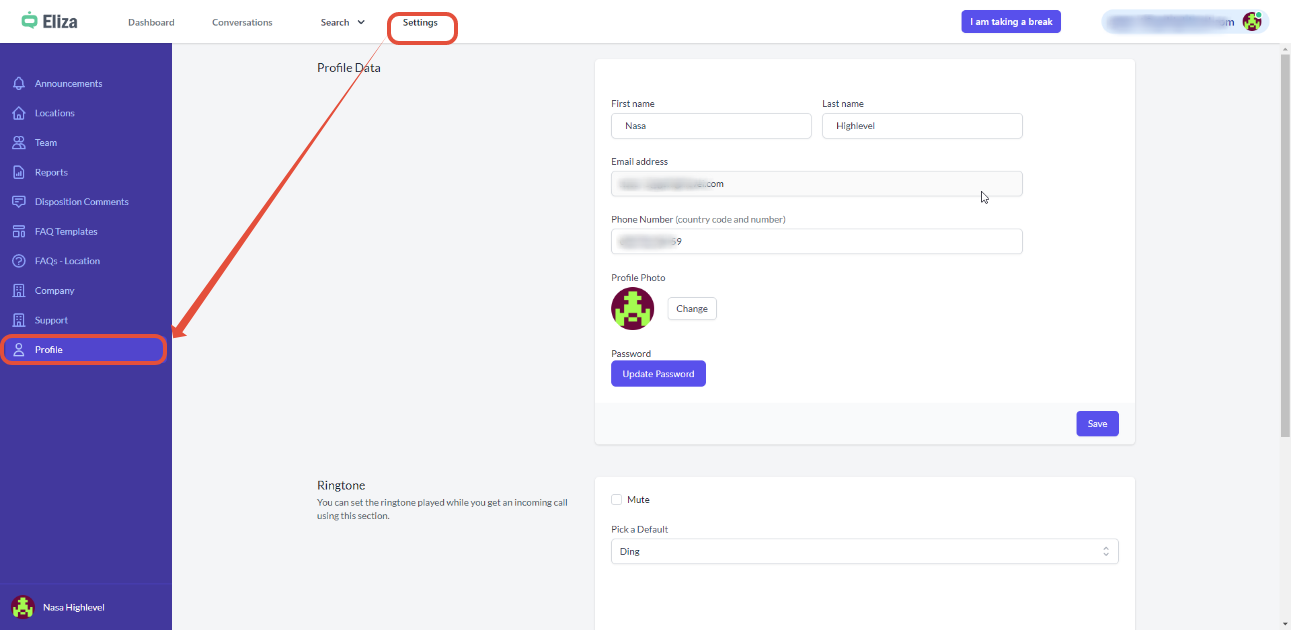Image resolution: width=1291 pixels, height=630 pixels.
Task: Open the user account menu at top right
Action: tap(1184, 22)
